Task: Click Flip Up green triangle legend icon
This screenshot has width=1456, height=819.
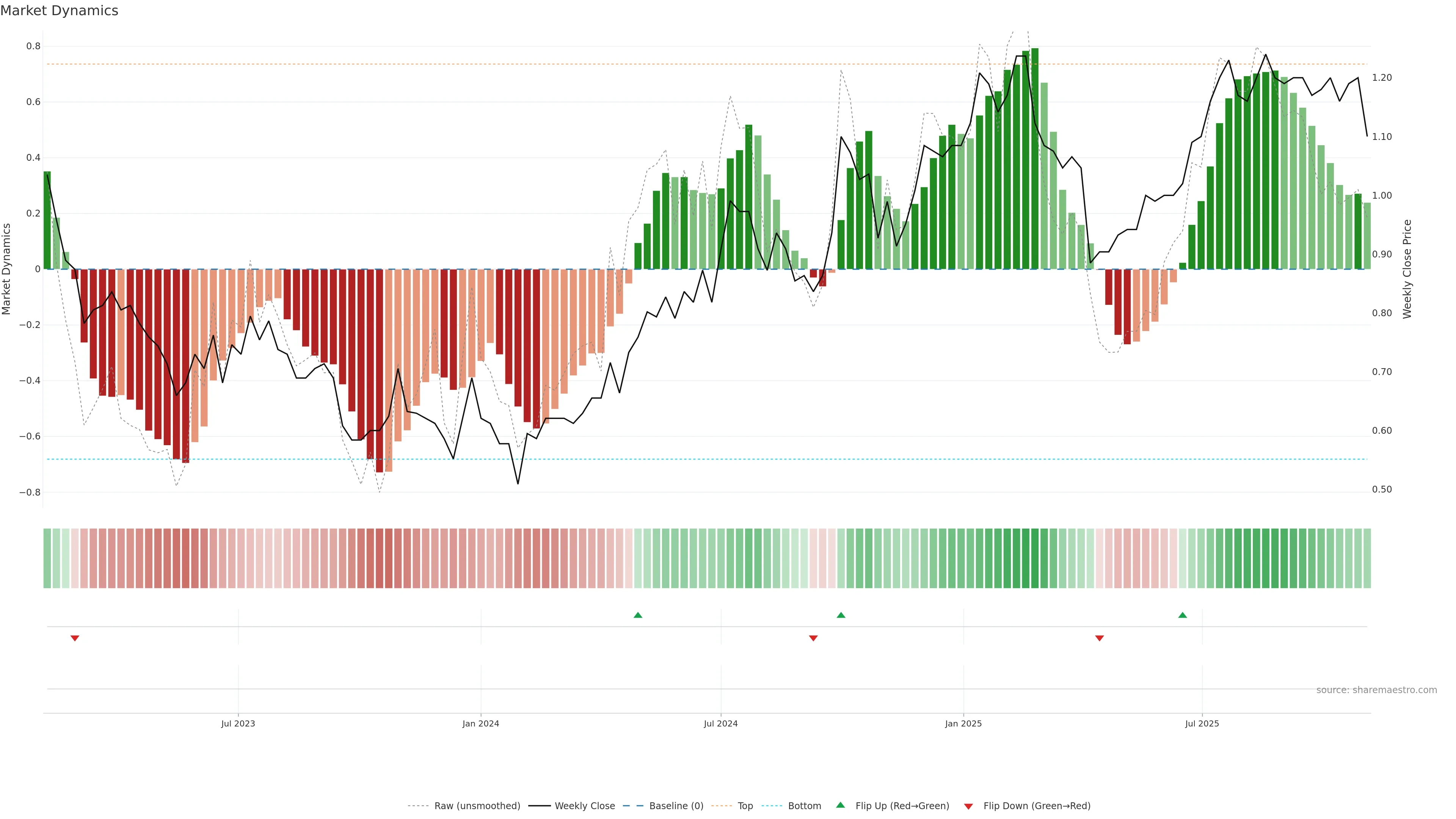Action: point(841,805)
